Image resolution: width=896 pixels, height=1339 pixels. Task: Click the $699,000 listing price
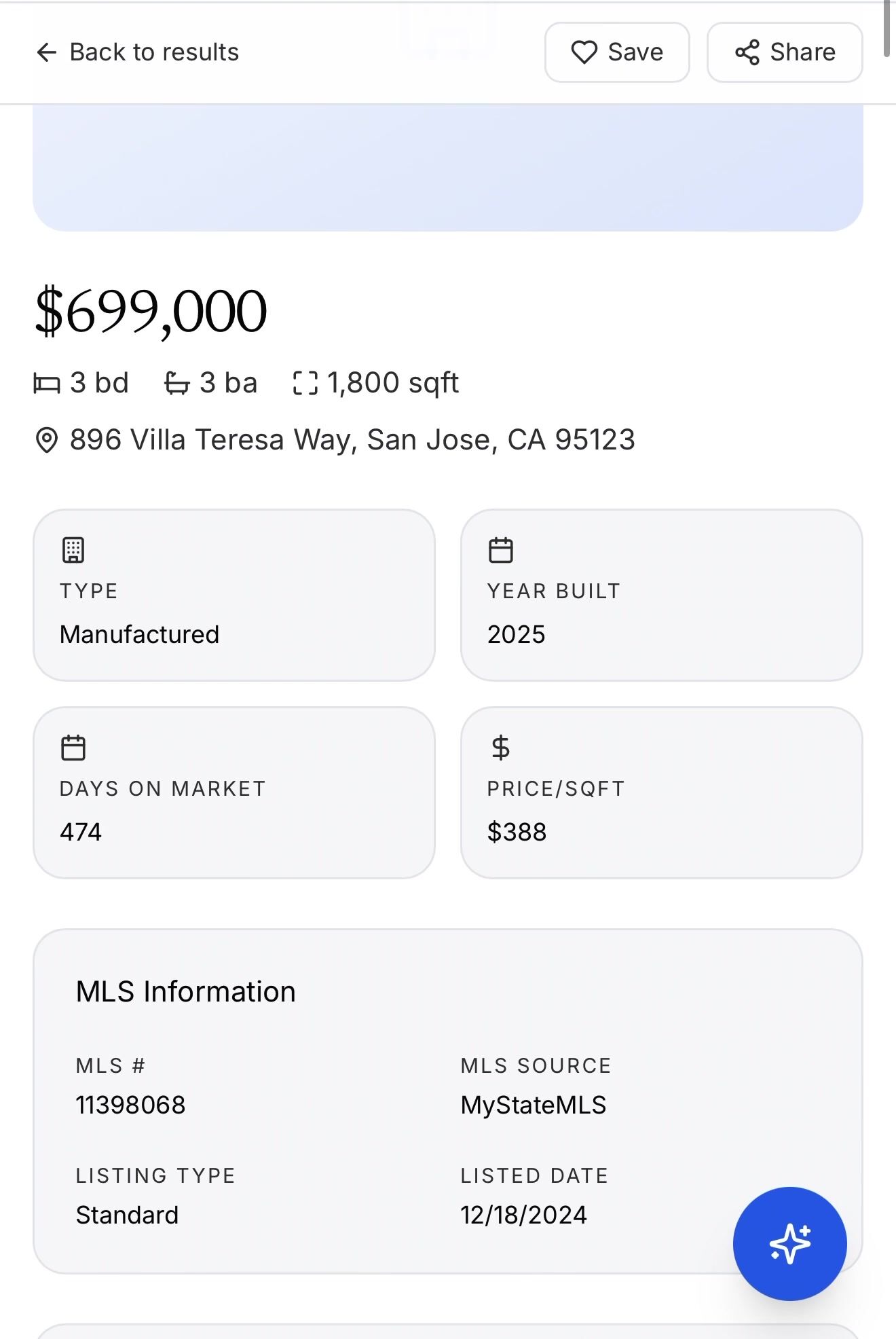(x=151, y=312)
